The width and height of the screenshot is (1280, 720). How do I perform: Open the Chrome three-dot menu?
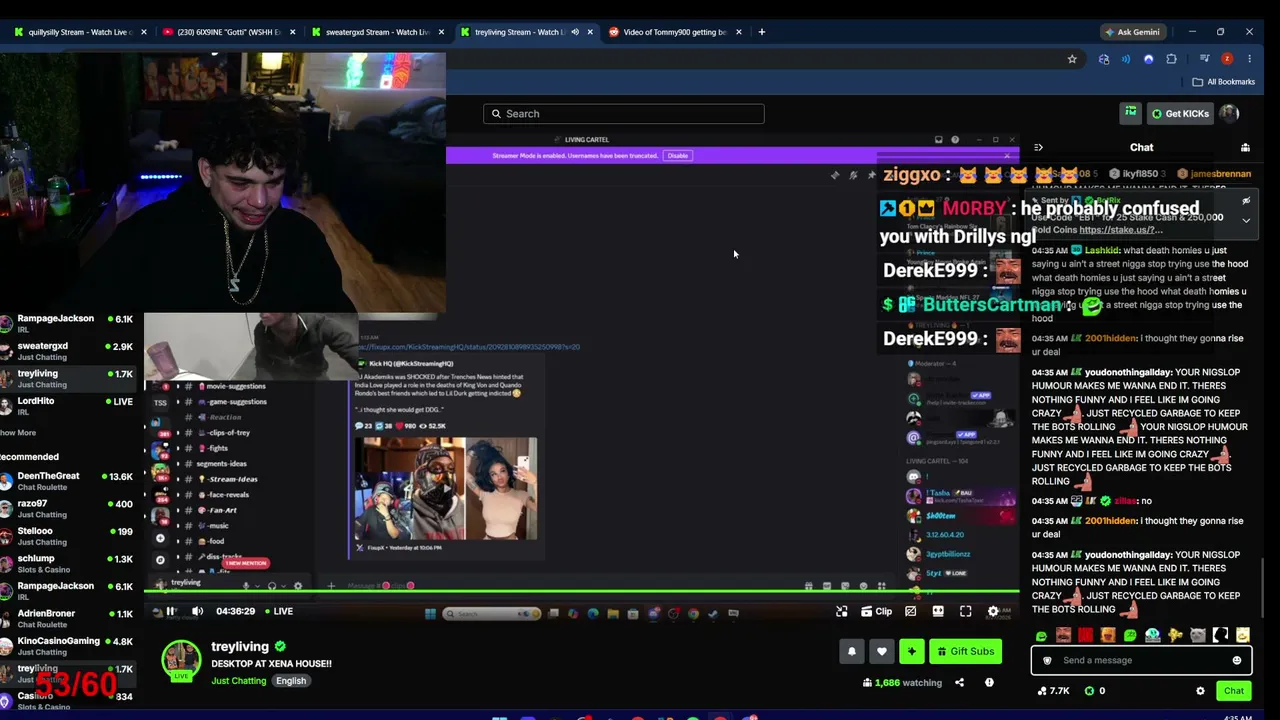1249,59
